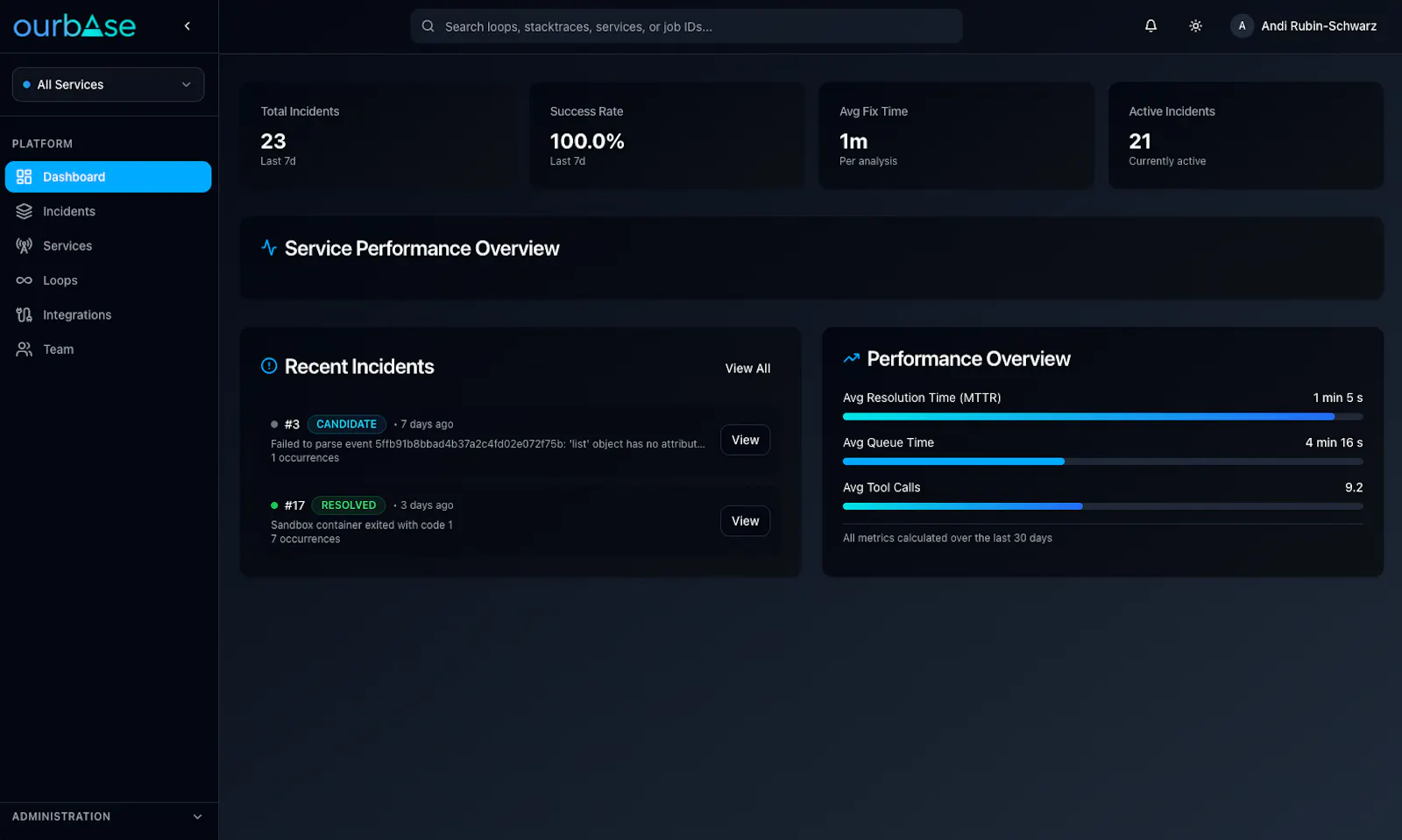Click View All incidents link
The width and height of the screenshot is (1402, 840).
pyautogui.click(x=747, y=369)
